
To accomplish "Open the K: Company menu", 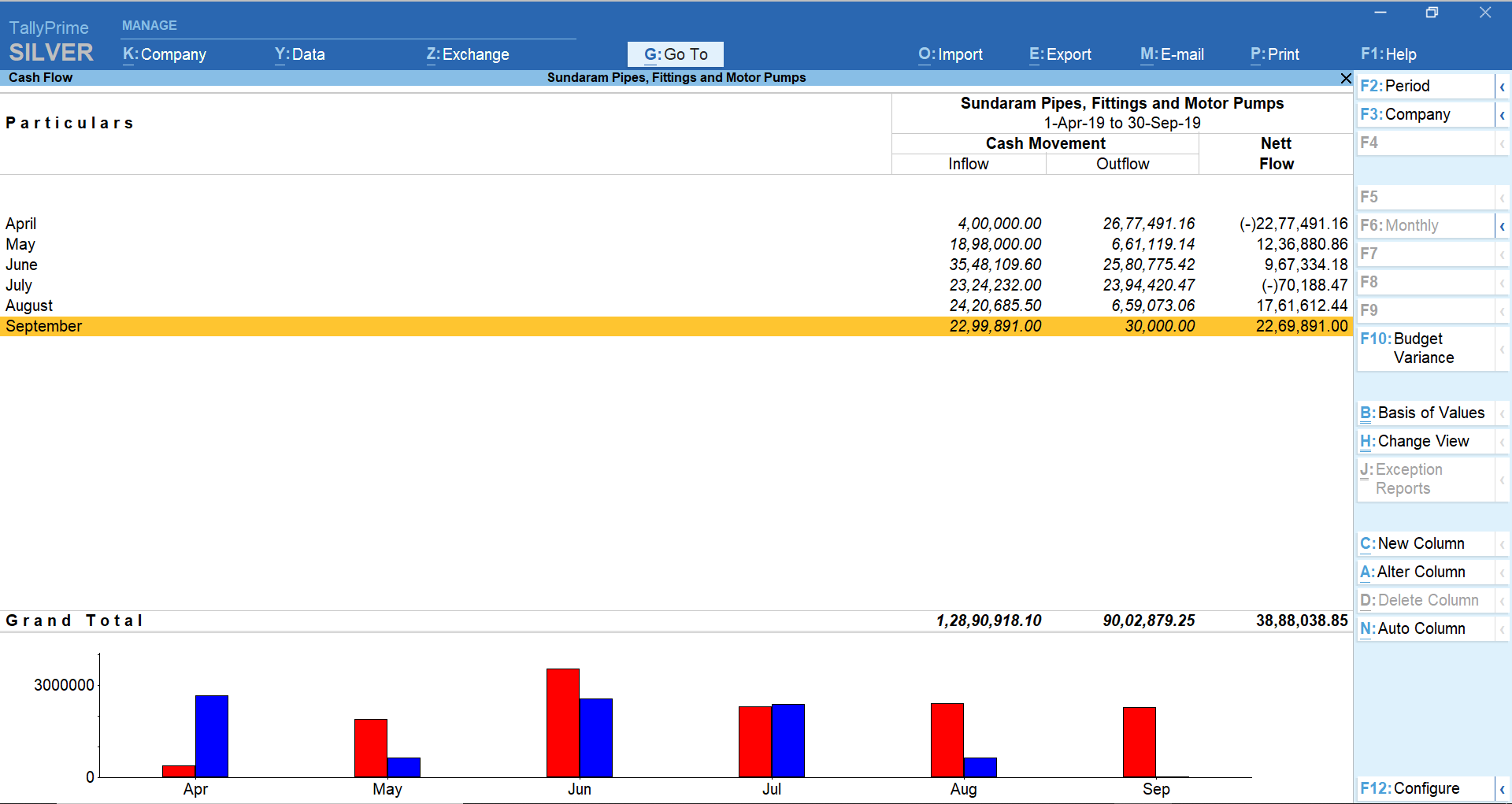I will [163, 54].
